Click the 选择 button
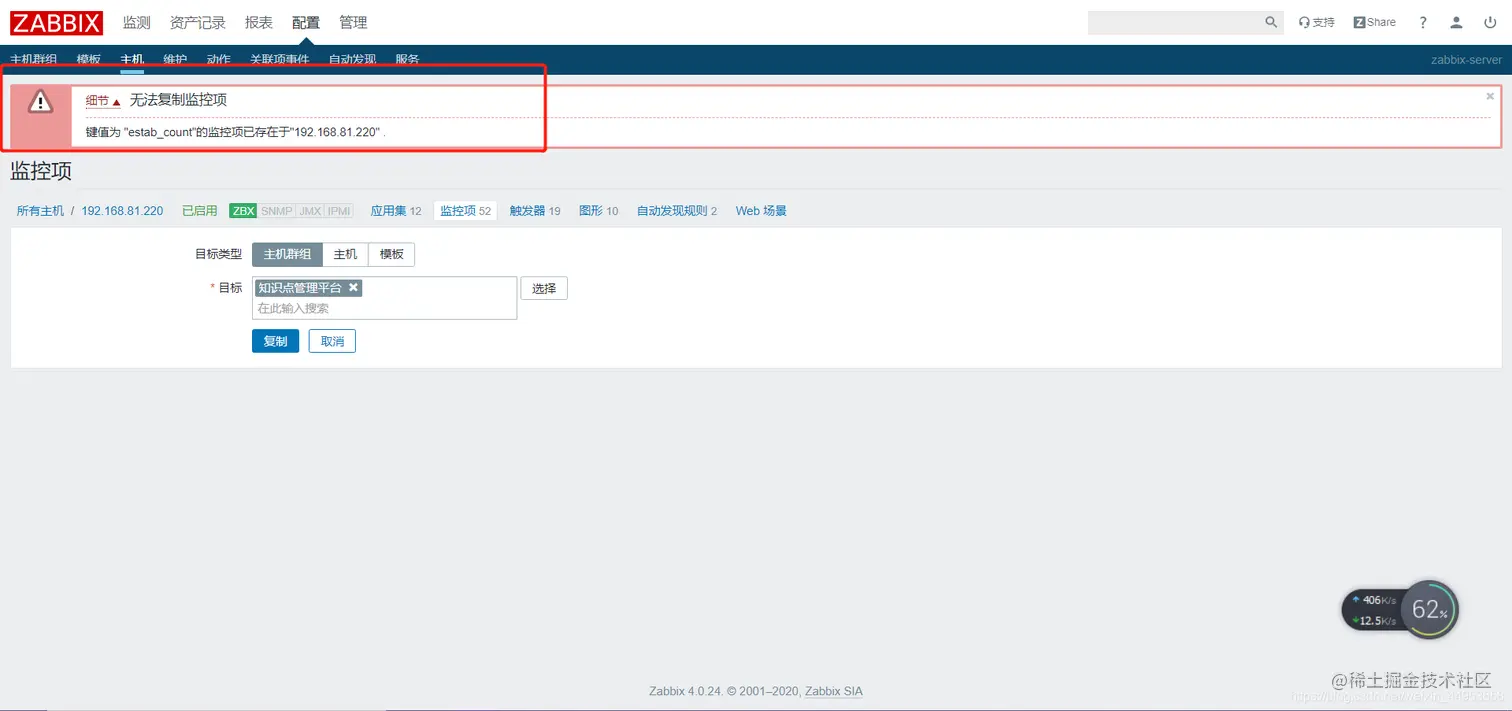This screenshot has height=711, width=1512. [544, 288]
